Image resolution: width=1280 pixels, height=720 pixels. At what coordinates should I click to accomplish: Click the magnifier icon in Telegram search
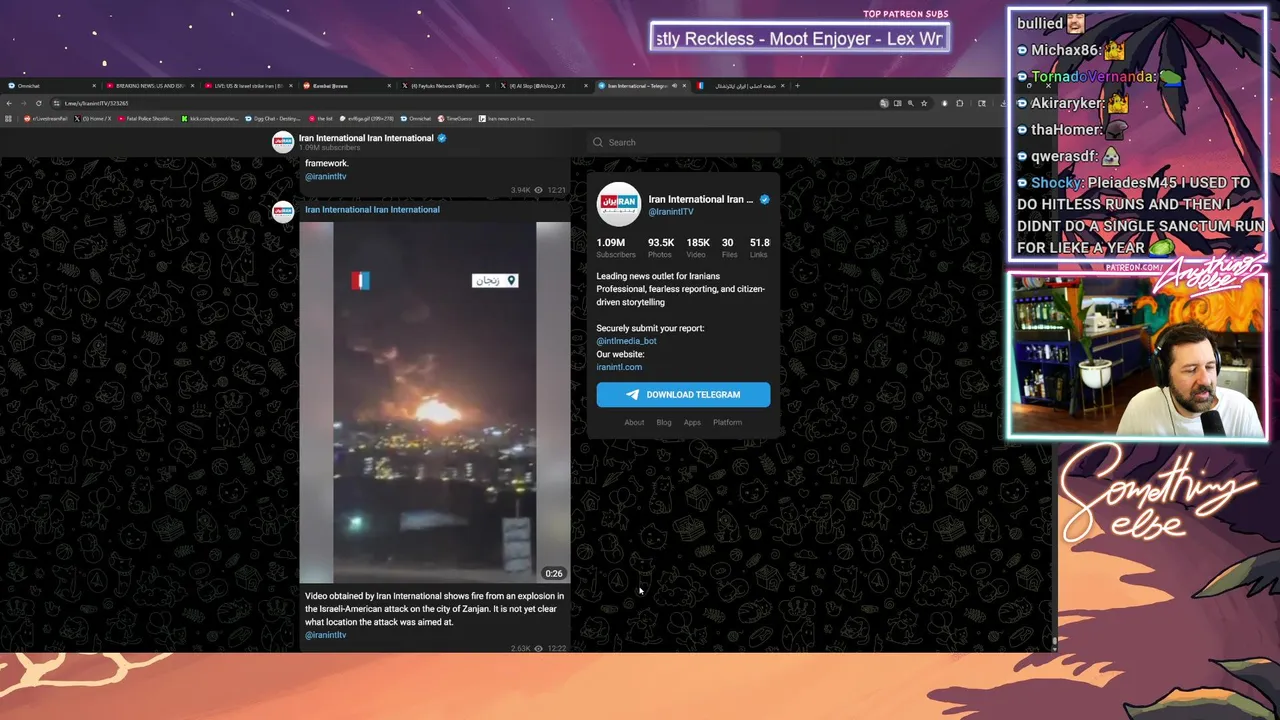point(598,142)
